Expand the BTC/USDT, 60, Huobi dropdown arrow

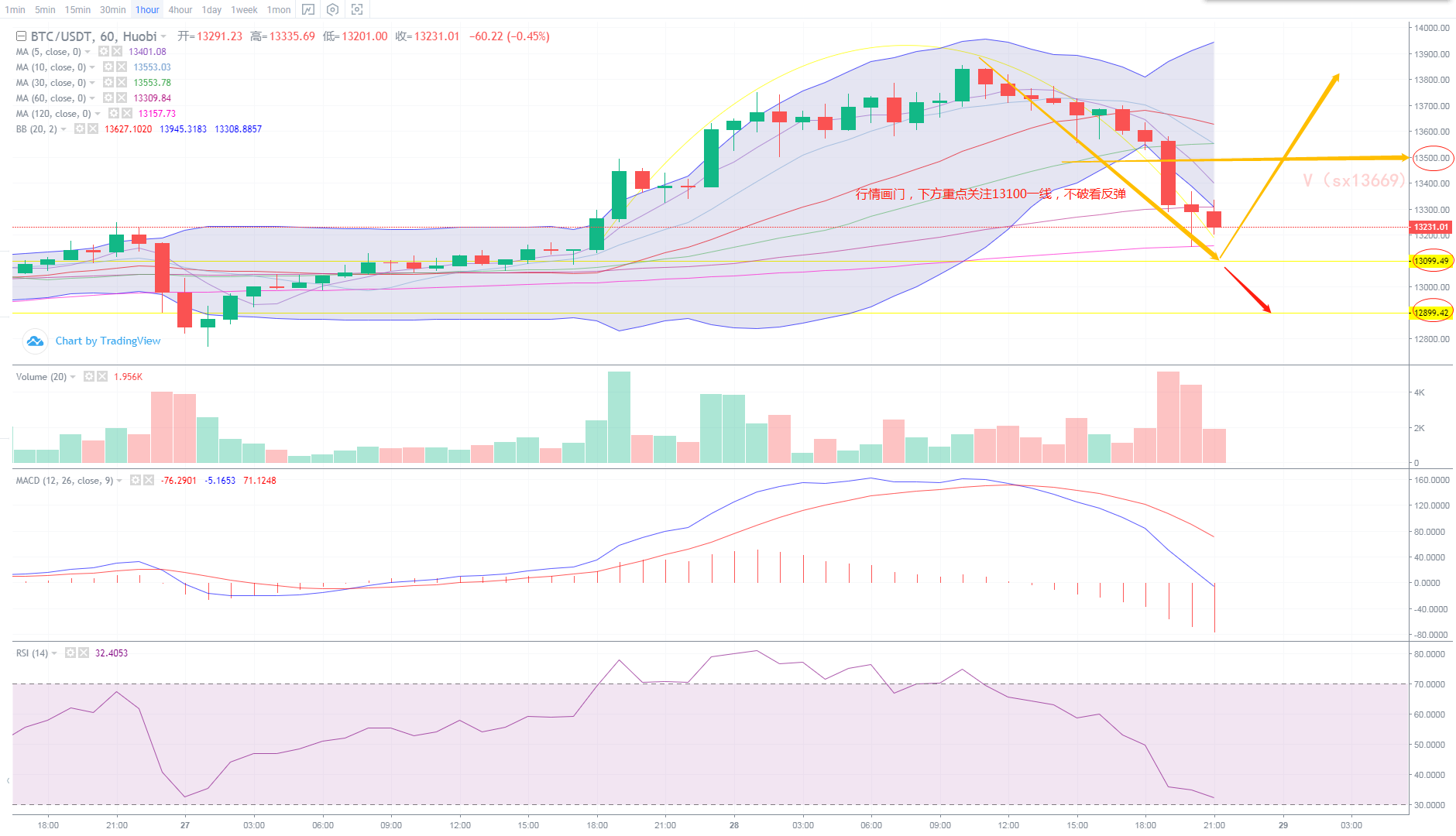point(164,36)
